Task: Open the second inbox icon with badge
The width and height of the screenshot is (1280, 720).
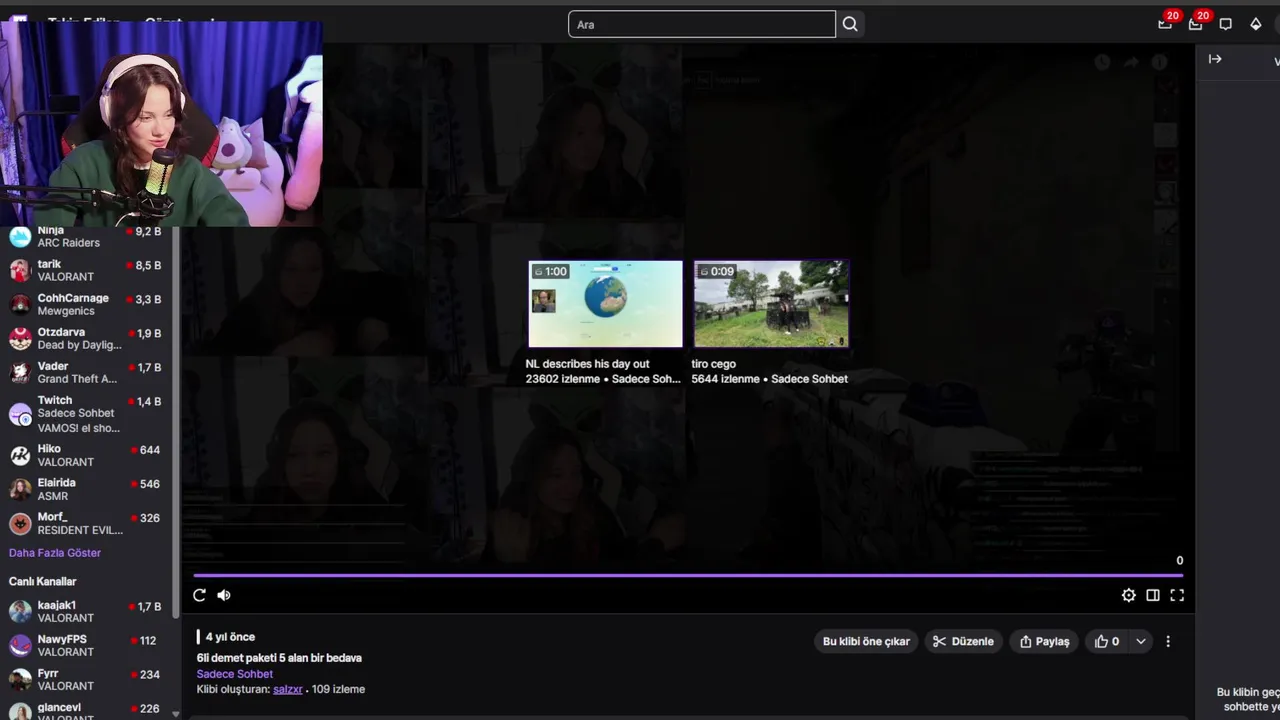Action: pyautogui.click(x=1195, y=24)
